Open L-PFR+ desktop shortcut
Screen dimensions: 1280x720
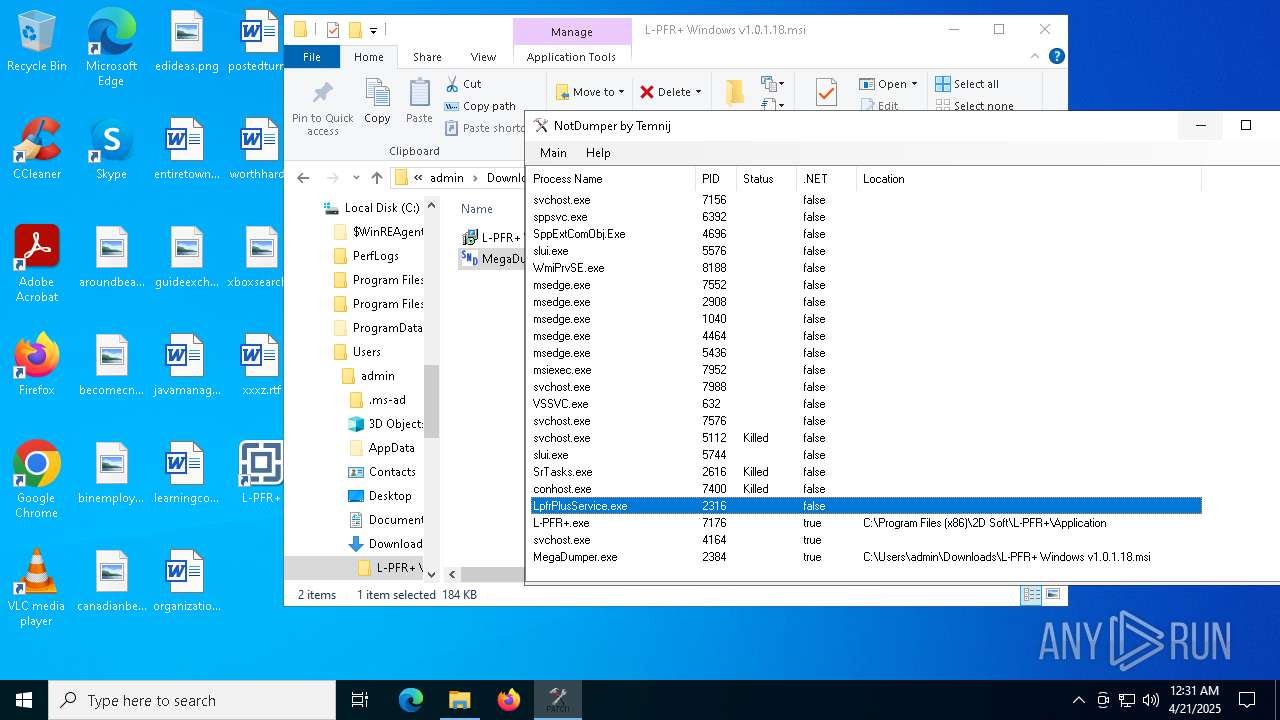click(x=261, y=473)
